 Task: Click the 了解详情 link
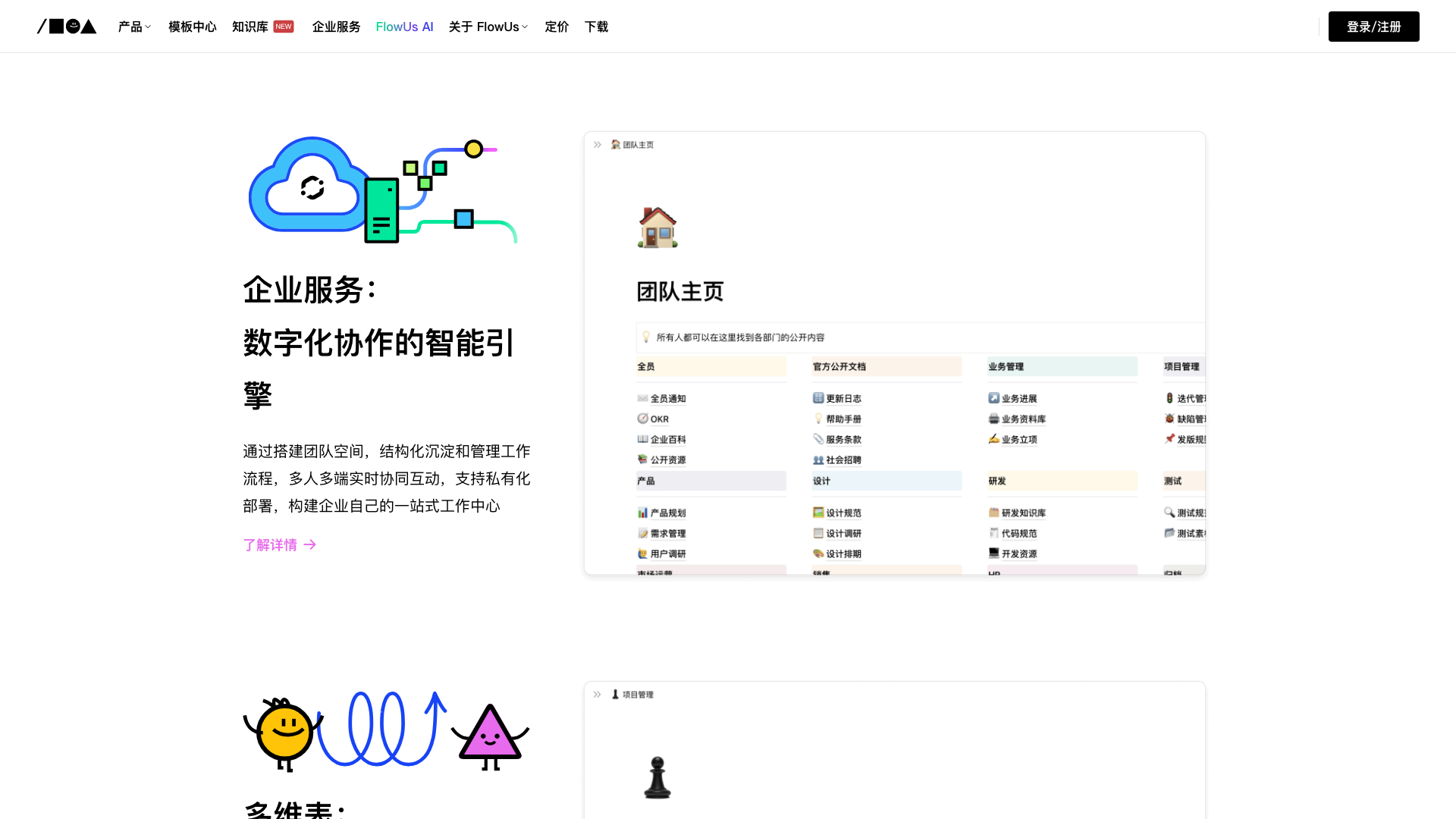(x=279, y=544)
